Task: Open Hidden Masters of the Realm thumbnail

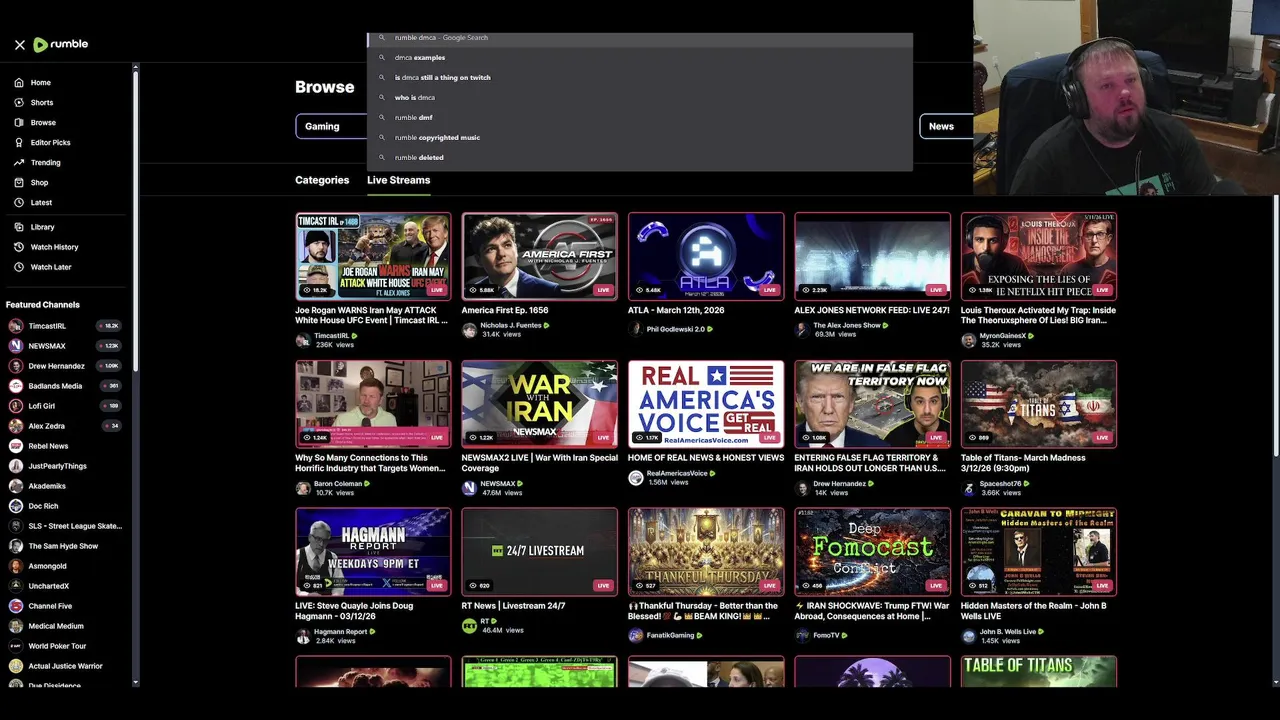Action: coord(1039,552)
